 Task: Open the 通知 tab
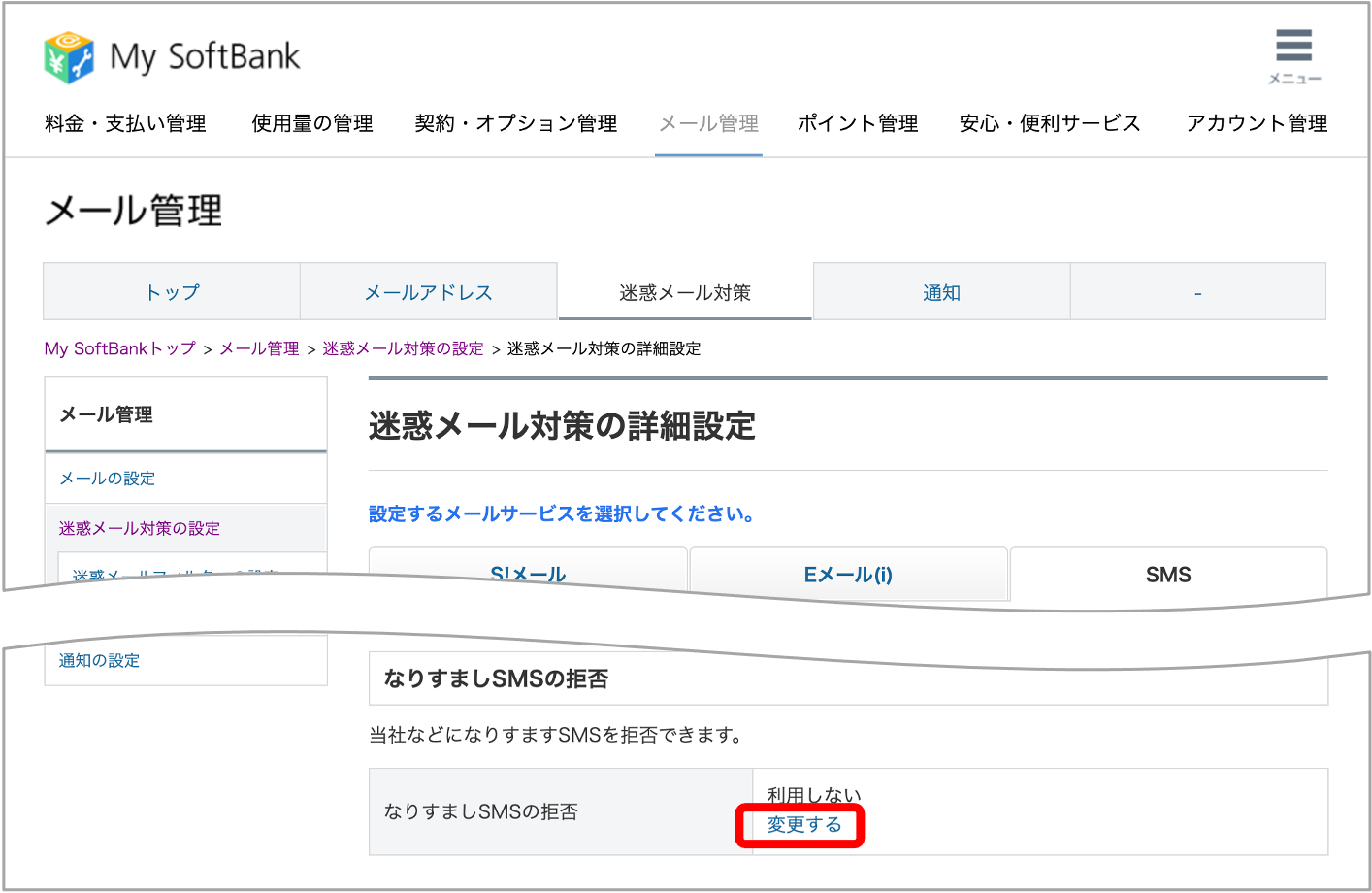coord(942,291)
